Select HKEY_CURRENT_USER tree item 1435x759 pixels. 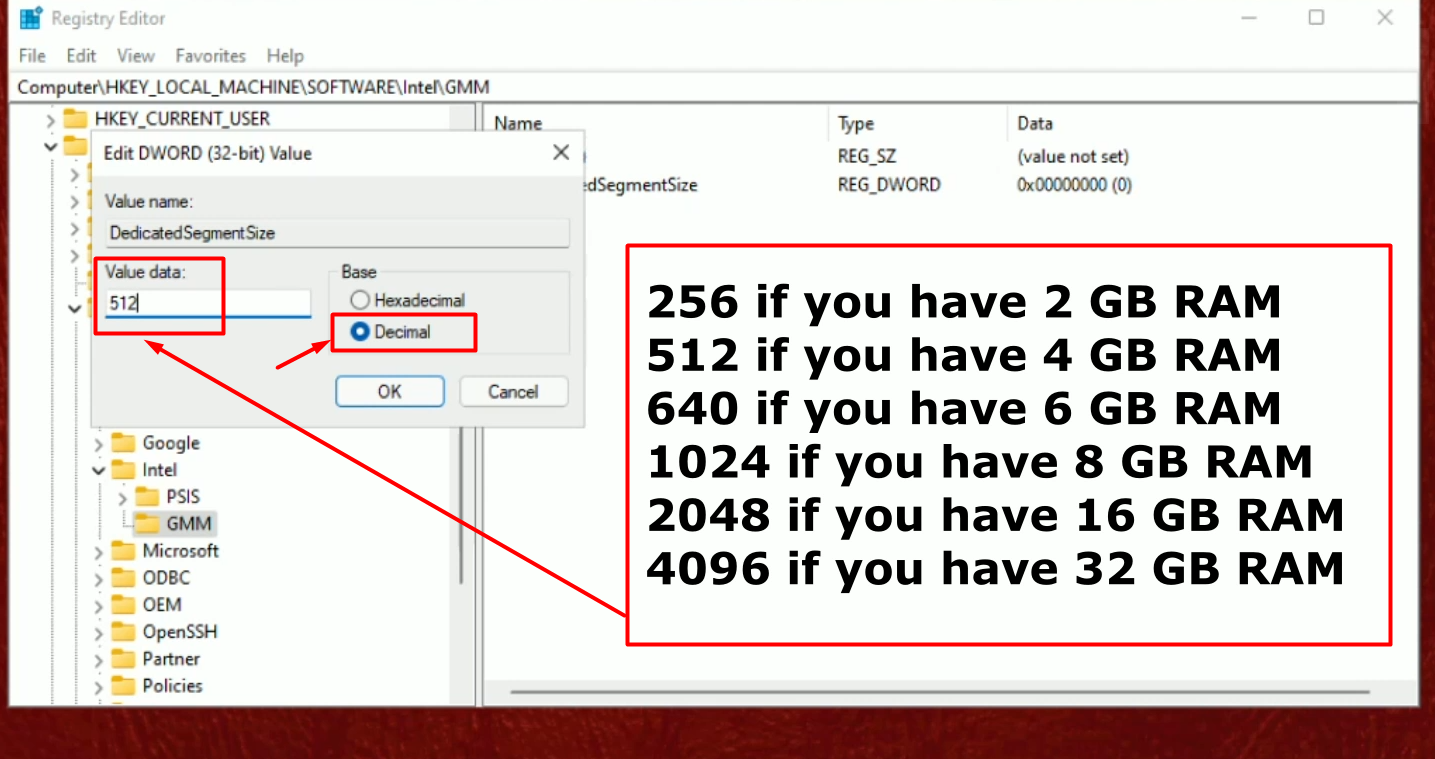click(182, 119)
